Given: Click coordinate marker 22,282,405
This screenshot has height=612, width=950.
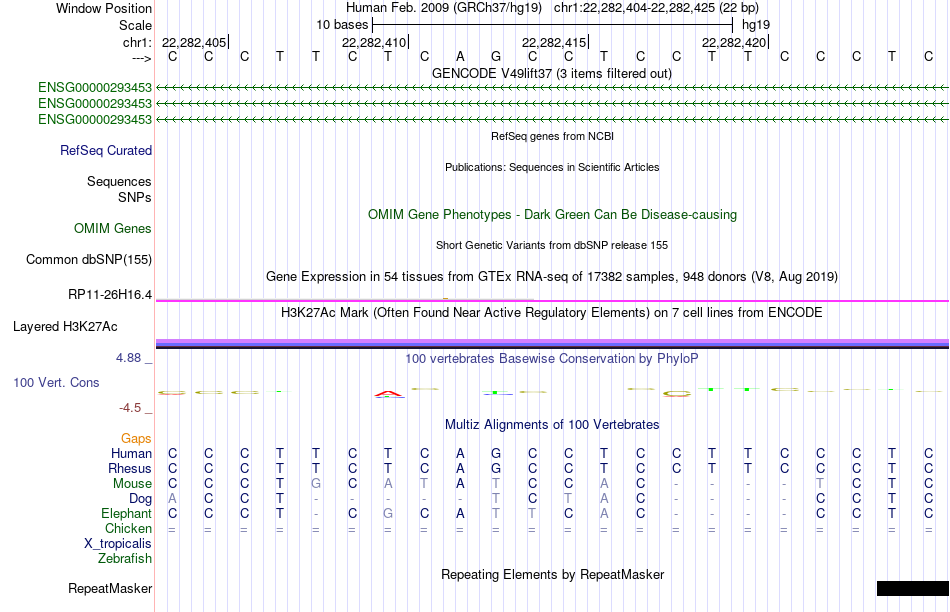Looking at the screenshot, I should coord(194,42).
